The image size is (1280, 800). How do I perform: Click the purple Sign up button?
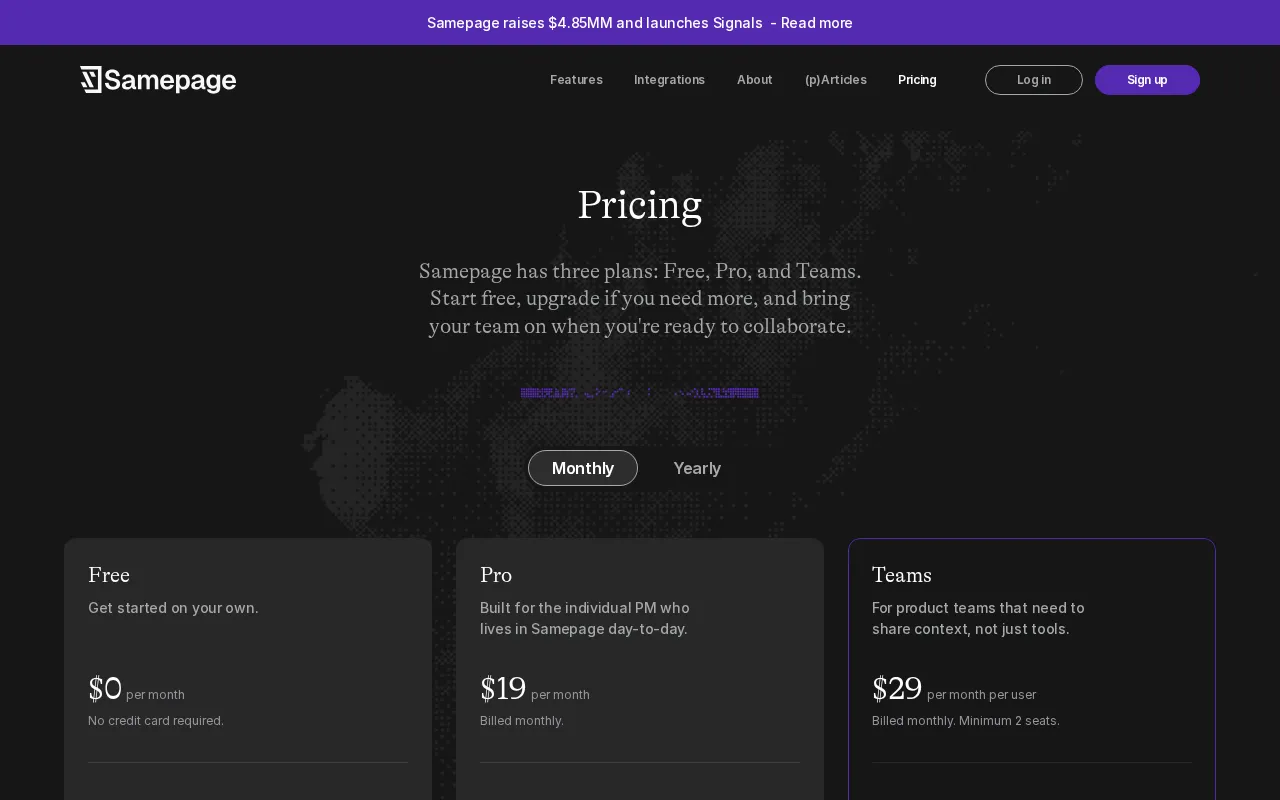pos(1147,80)
